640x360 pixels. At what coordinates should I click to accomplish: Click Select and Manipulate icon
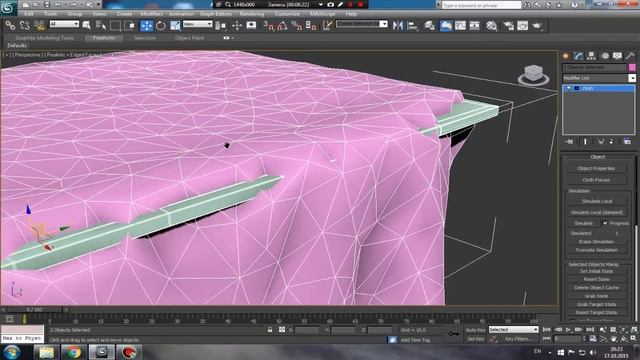click(237, 26)
